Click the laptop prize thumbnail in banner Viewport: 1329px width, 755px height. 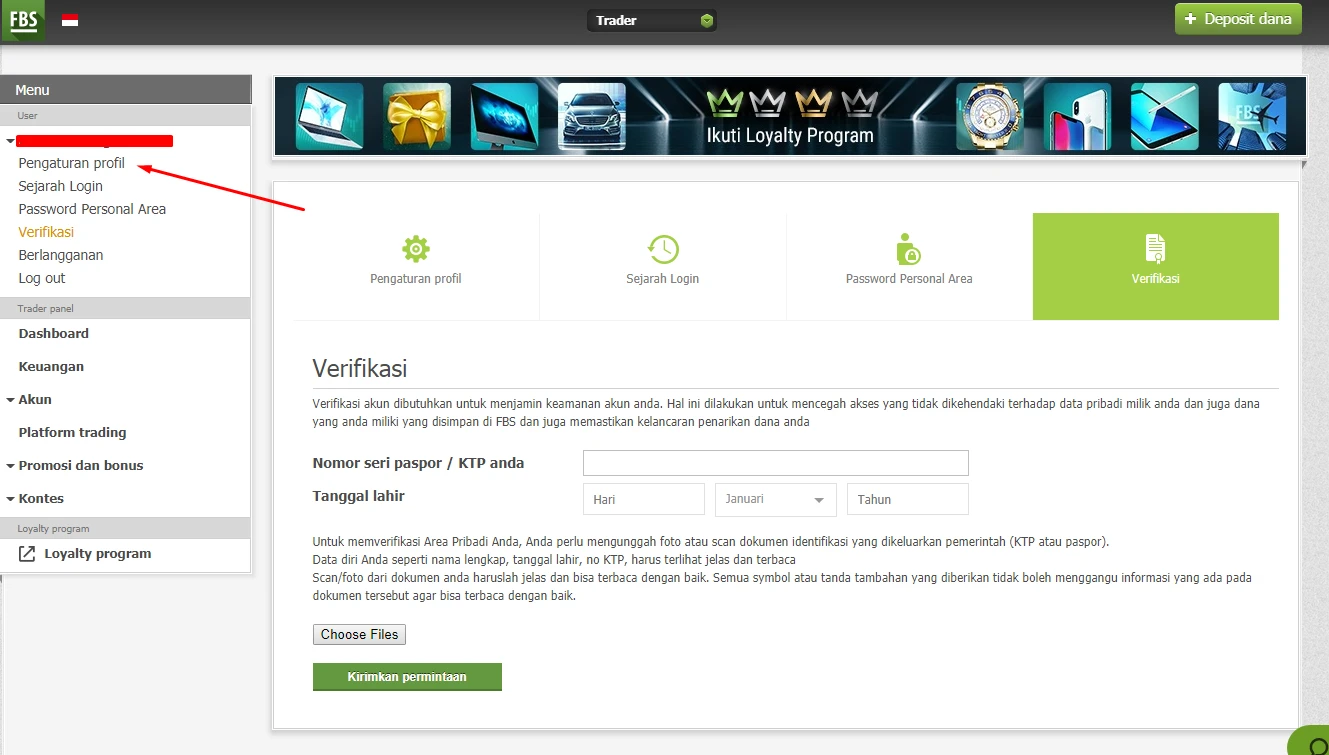tap(329, 117)
